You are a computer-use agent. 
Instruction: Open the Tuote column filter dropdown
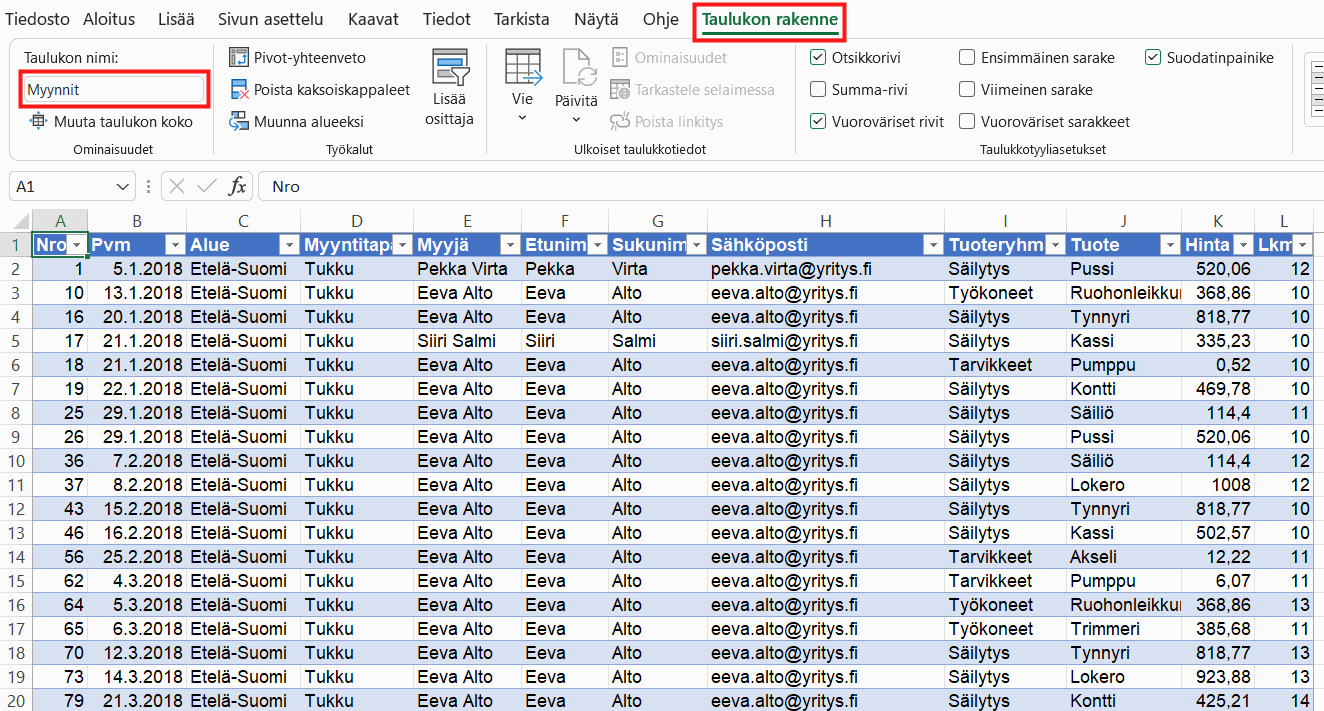point(1169,245)
